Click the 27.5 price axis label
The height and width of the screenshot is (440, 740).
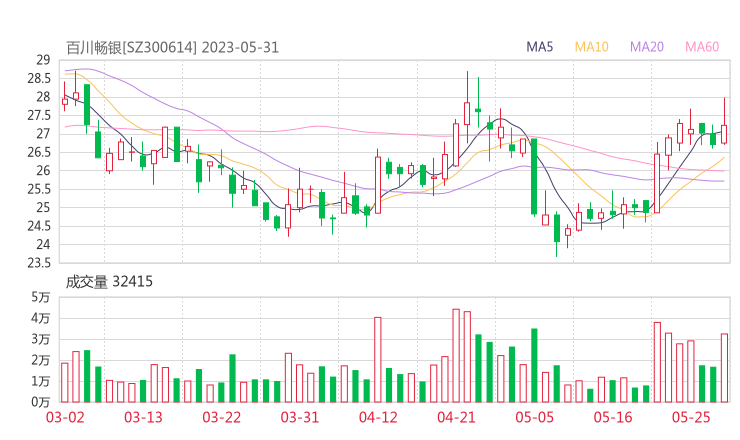39,115
